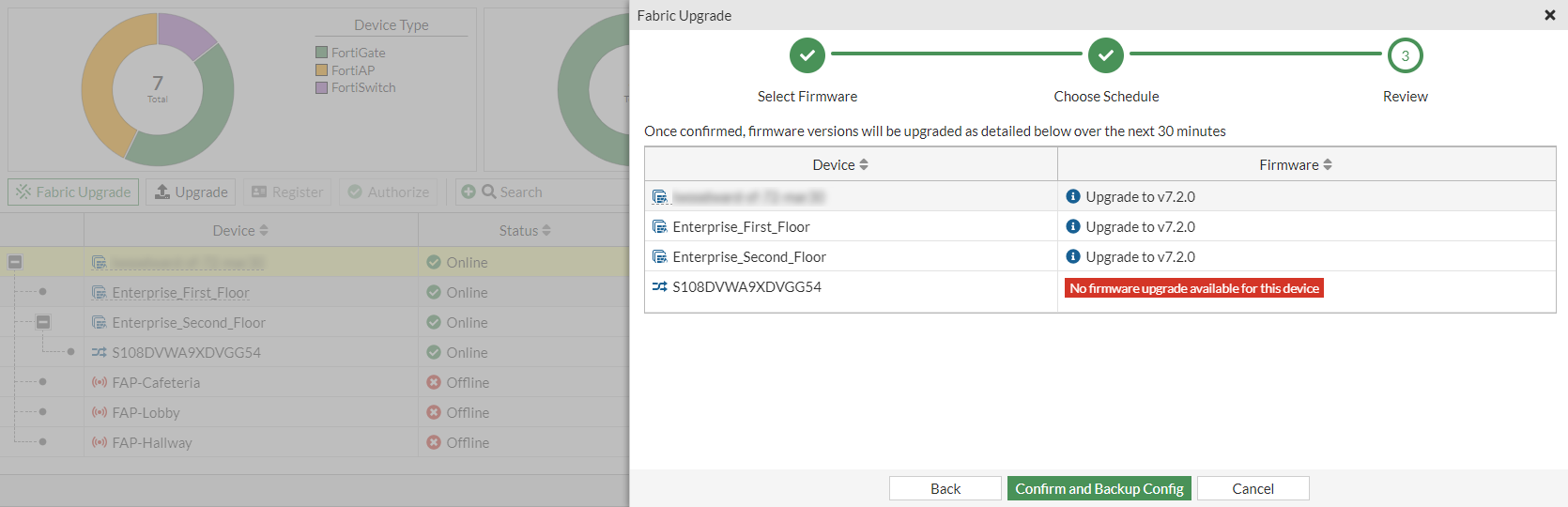Image resolution: width=1568 pixels, height=507 pixels.
Task: Collapse the root device tree node
Action: point(15,262)
